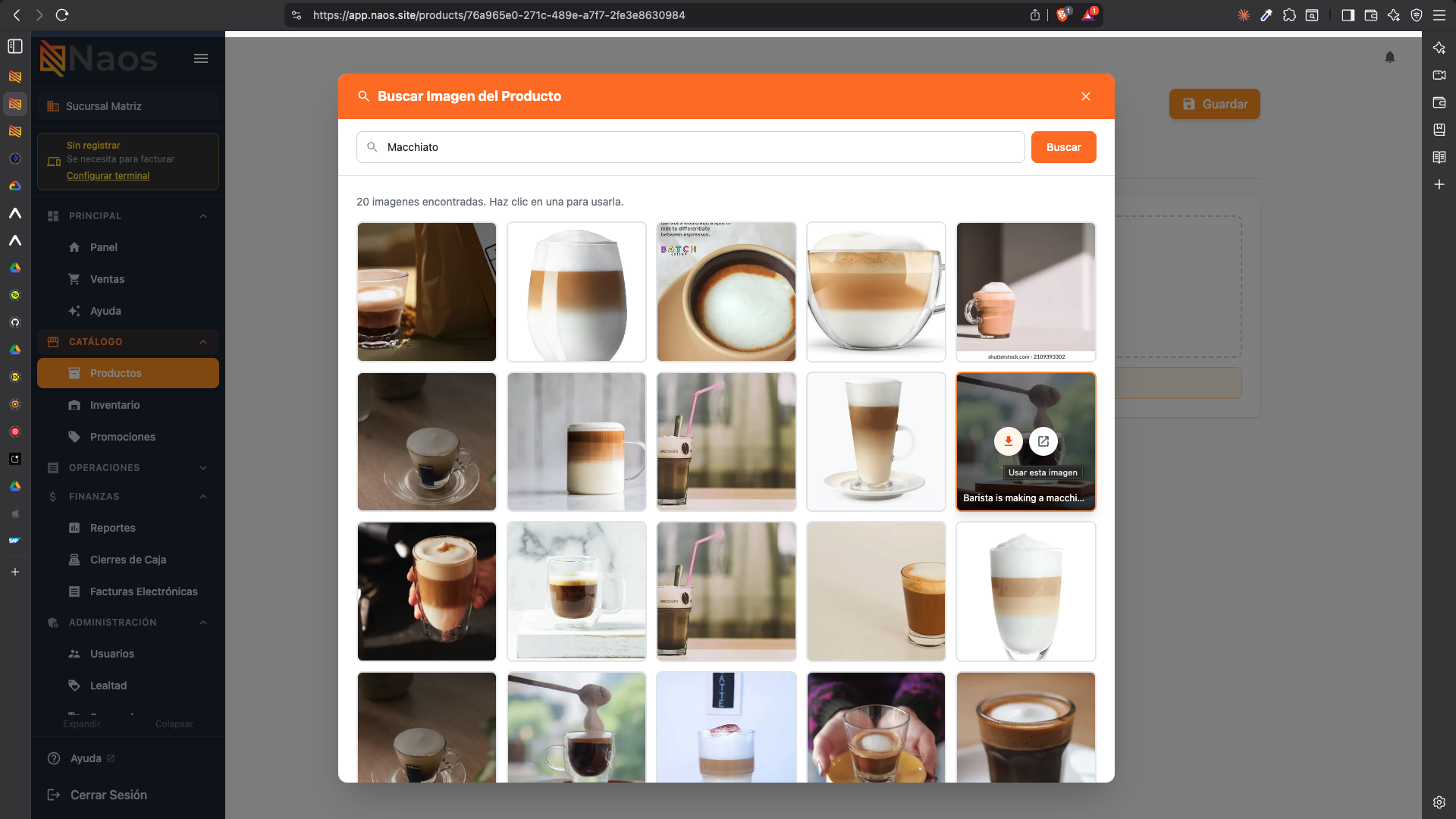Collapse the FINANZAS section chevron
The width and height of the screenshot is (1456, 819).
pyautogui.click(x=203, y=497)
